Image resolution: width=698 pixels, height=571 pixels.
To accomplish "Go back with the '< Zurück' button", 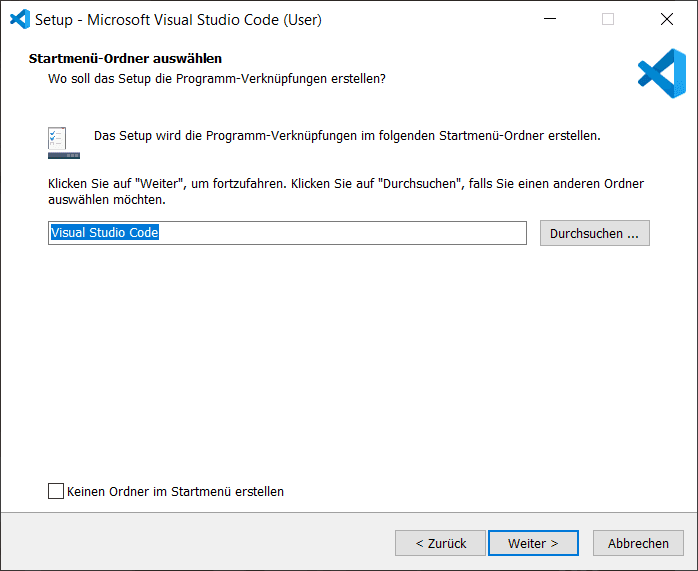I will coord(440,543).
